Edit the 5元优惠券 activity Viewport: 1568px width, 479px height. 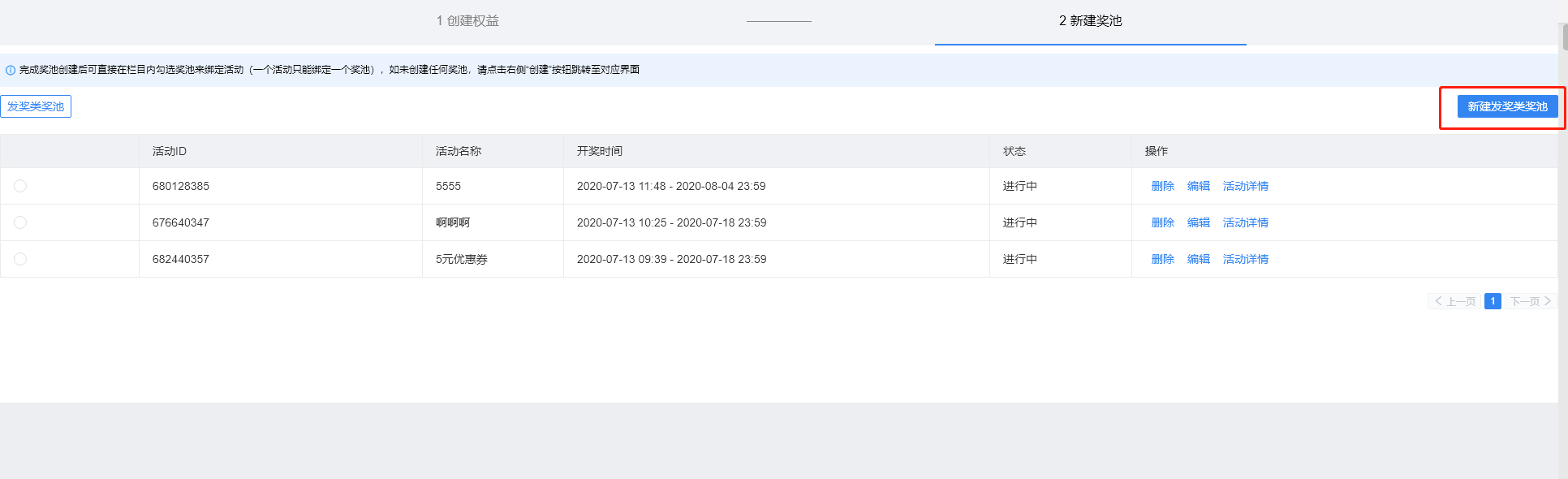click(1198, 259)
